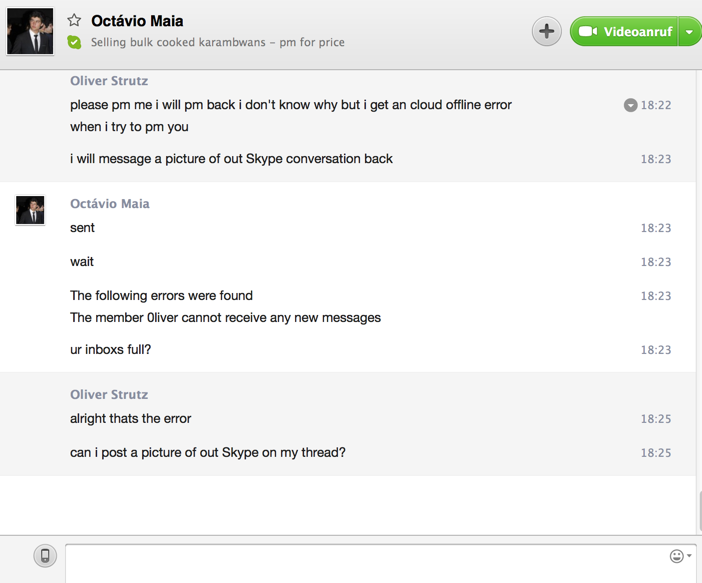Open the emoticon smiley picker
The image size is (702, 583).
[677, 556]
